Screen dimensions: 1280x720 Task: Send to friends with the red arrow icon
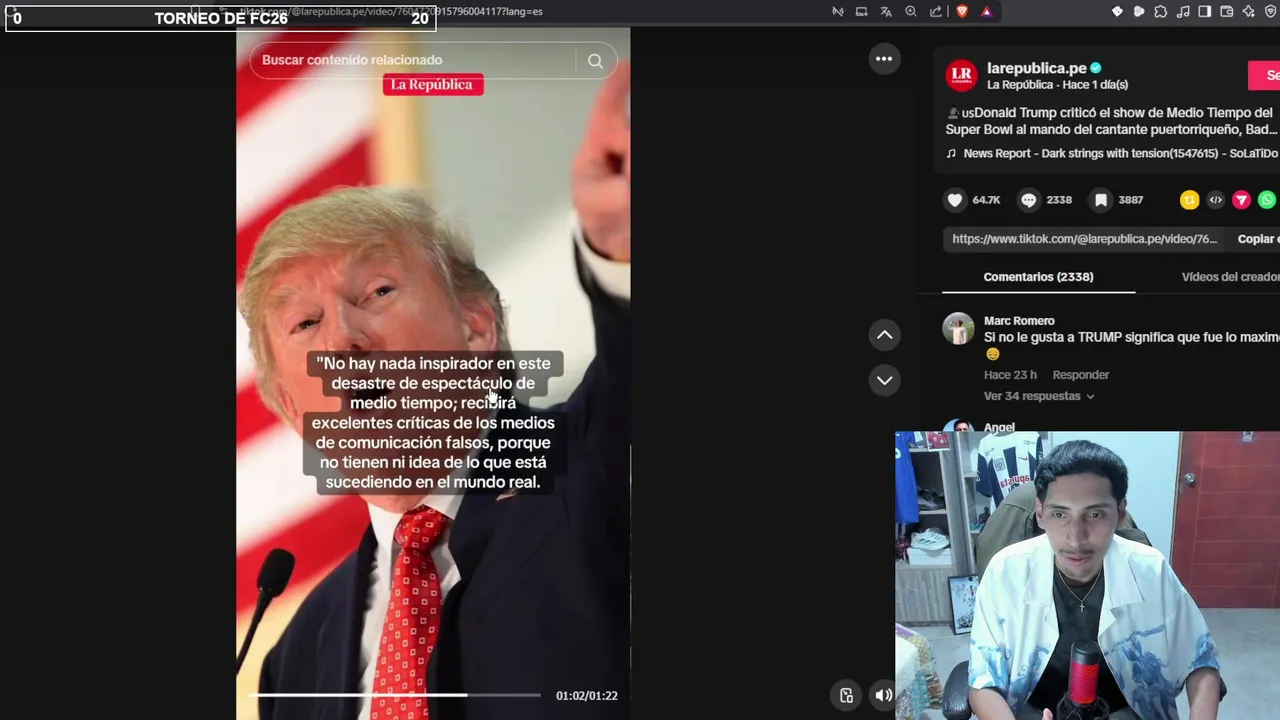1241,200
